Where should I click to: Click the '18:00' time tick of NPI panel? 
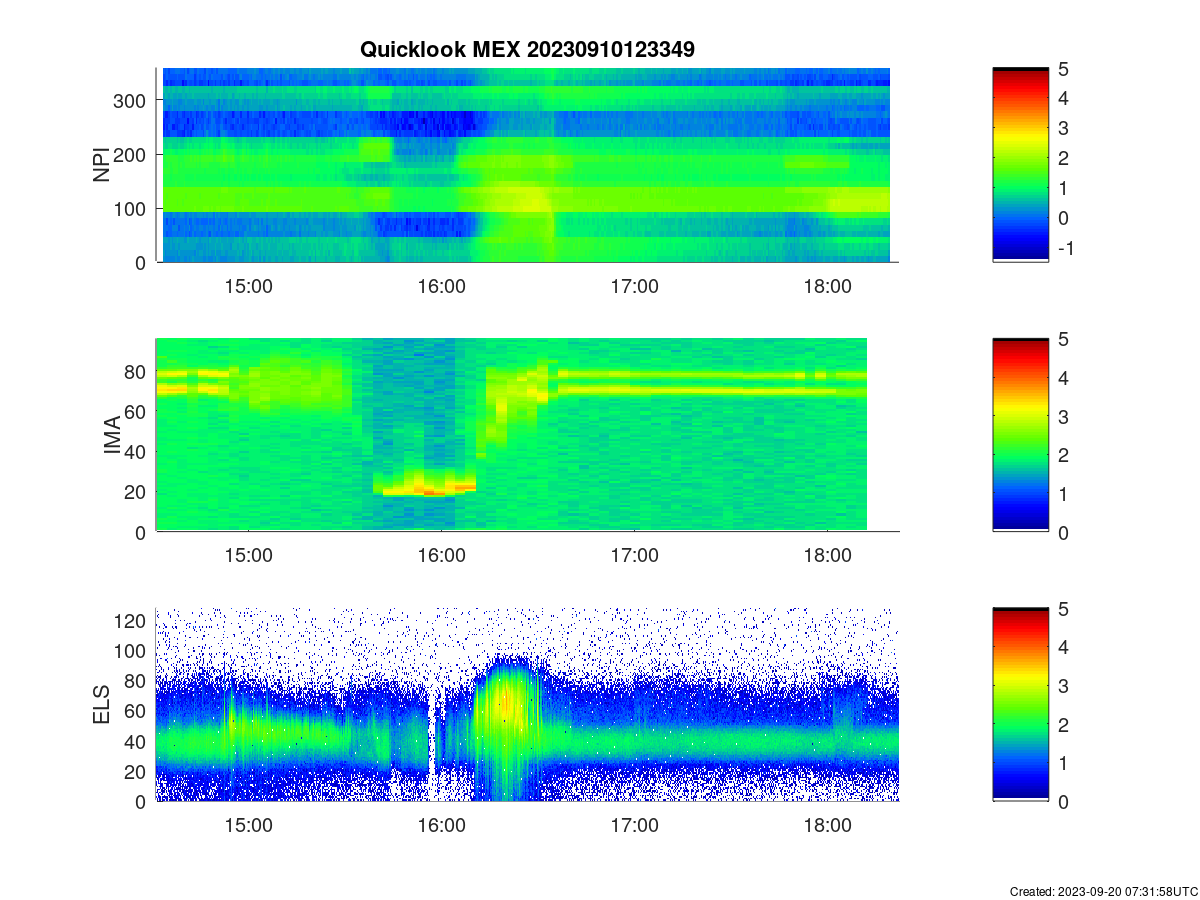pyautogui.click(x=828, y=286)
